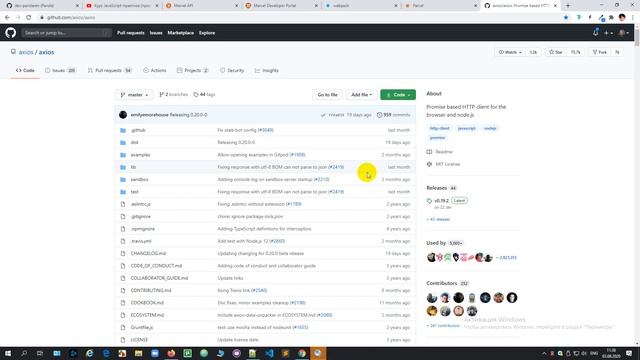Open the Readme link in About
This screenshot has height=360, width=640.
click(x=440, y=152)
